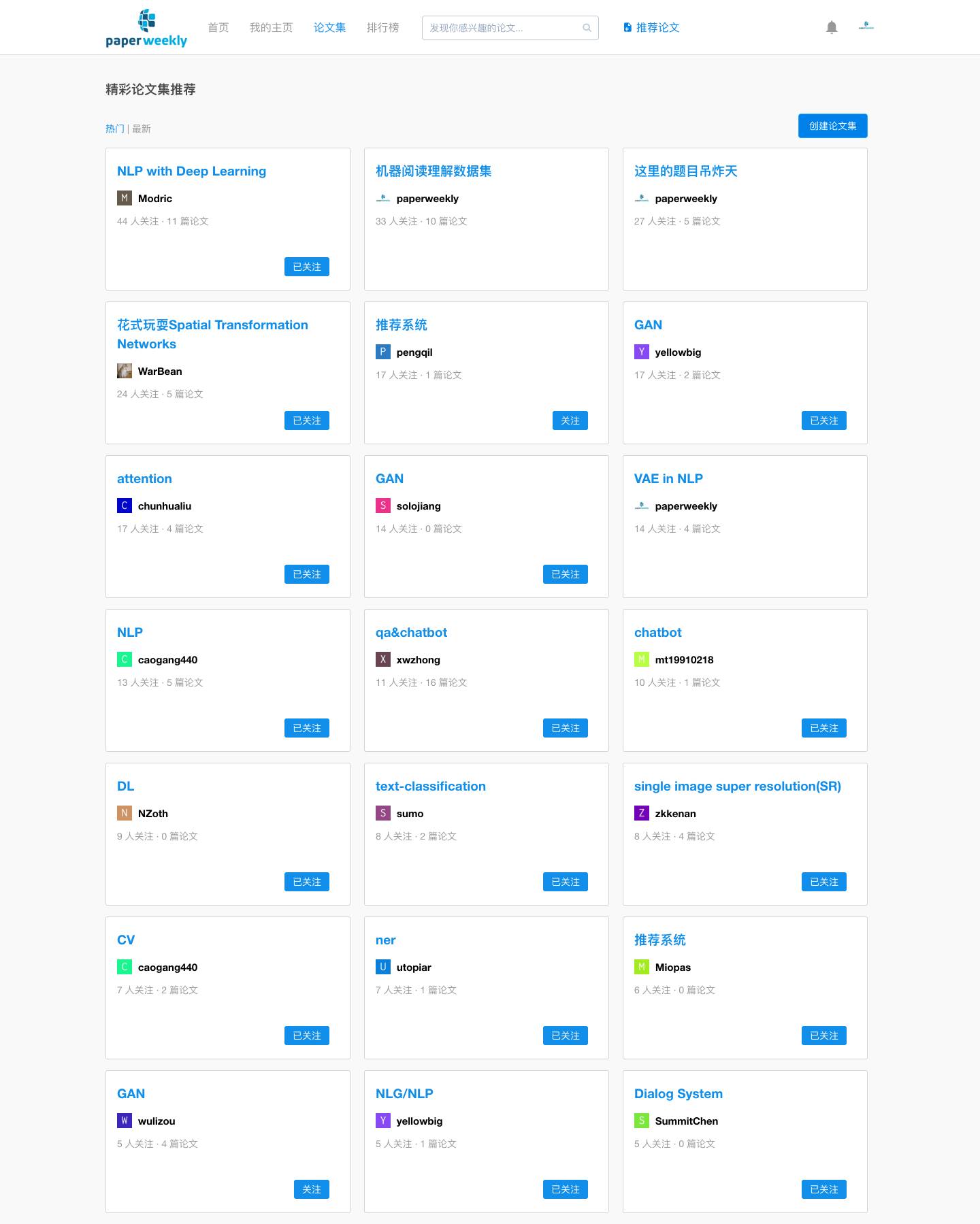Click paperweekly avatar in 这里的题目吊炸天 card
980x1224 pixels.
tap(642, 199)
